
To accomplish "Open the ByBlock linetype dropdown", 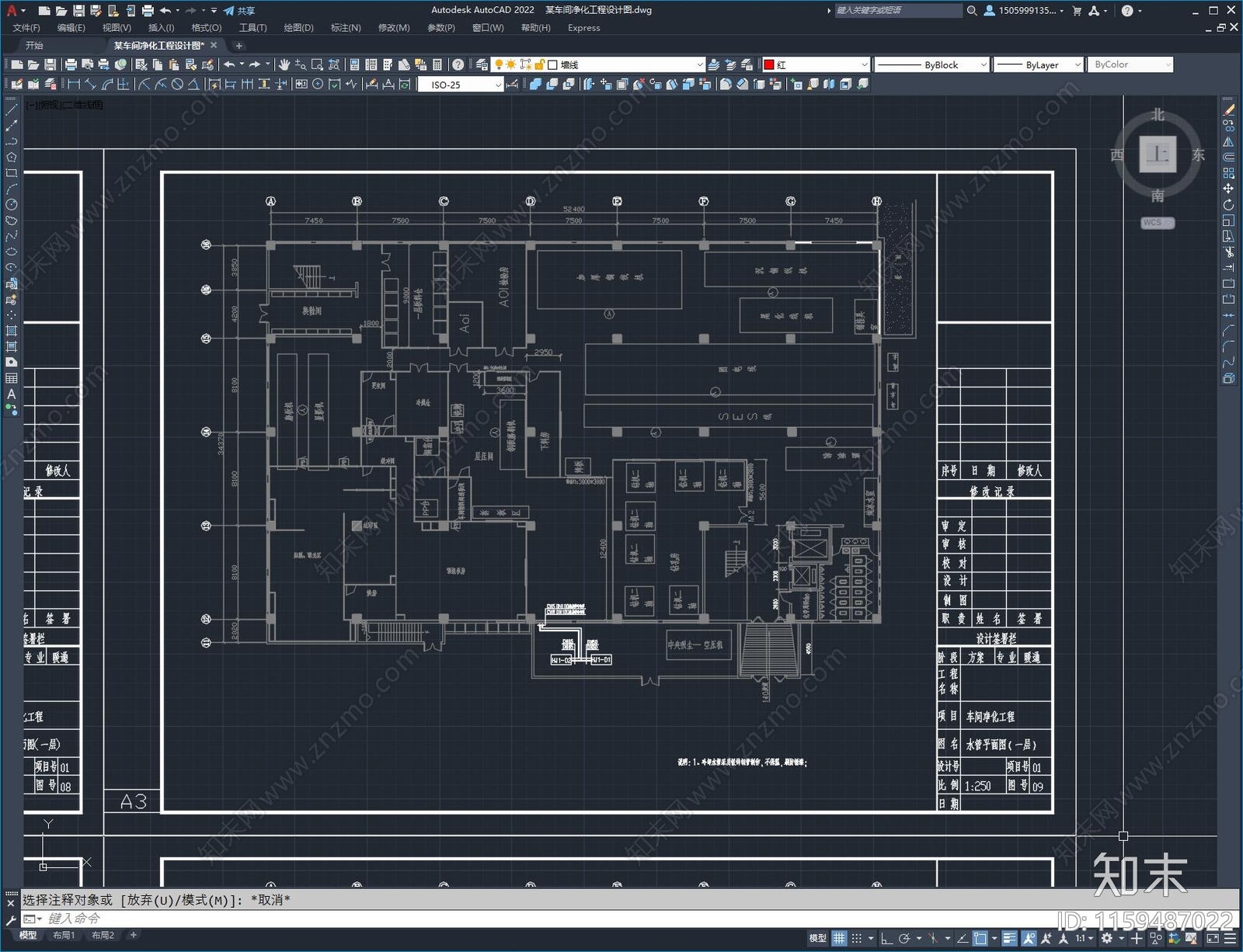I will point(931,64).
